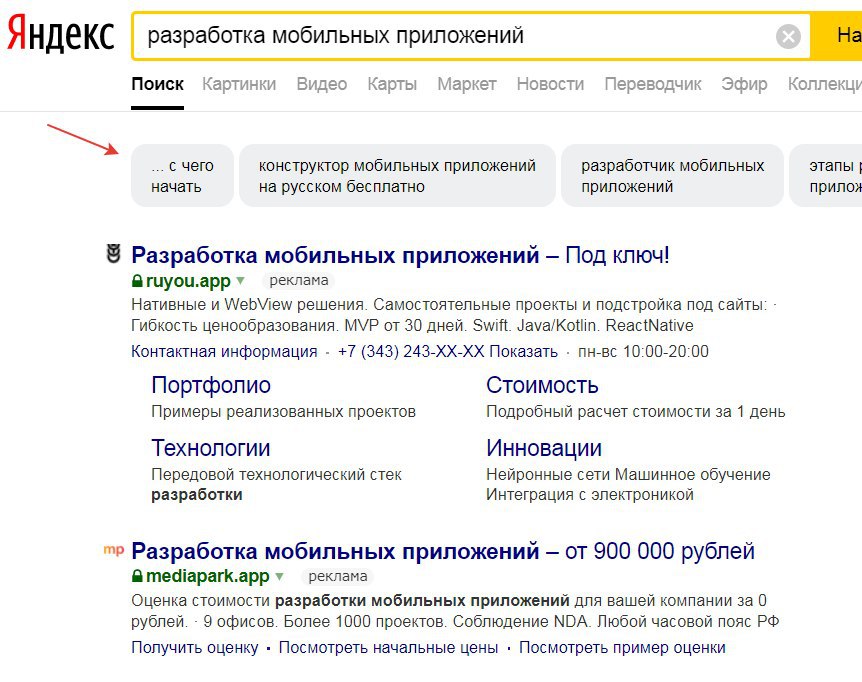The image size is (862, 682).
Task: Open the Переводчик tab
Action: pos(653,84)
